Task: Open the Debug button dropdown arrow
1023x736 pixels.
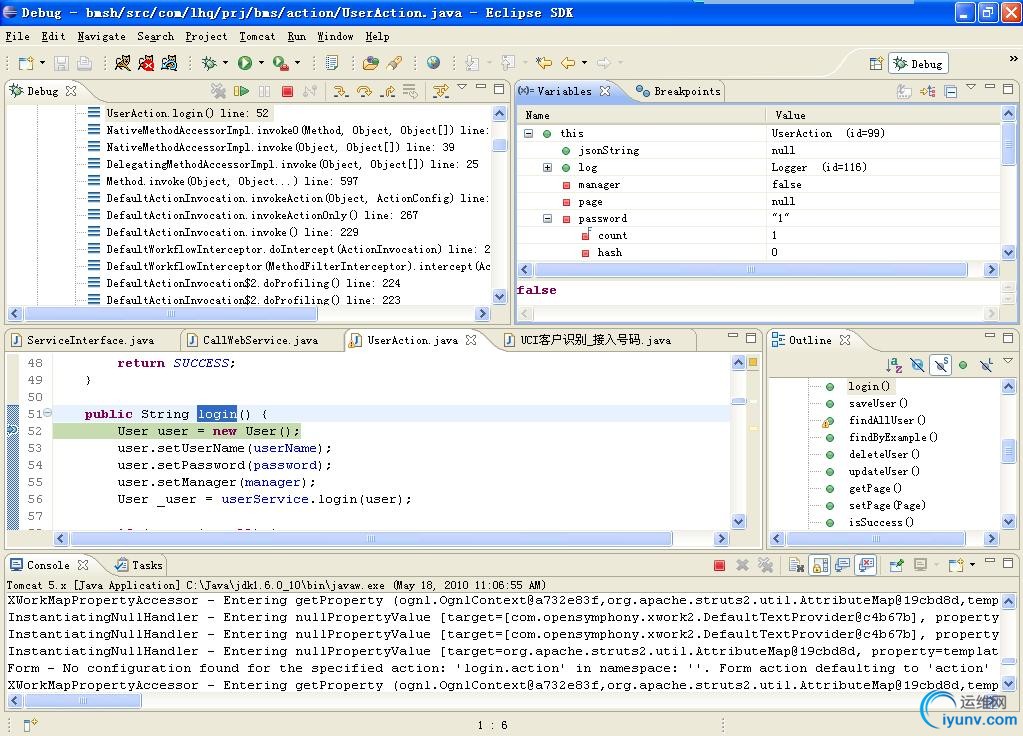Action: (226, 63)
